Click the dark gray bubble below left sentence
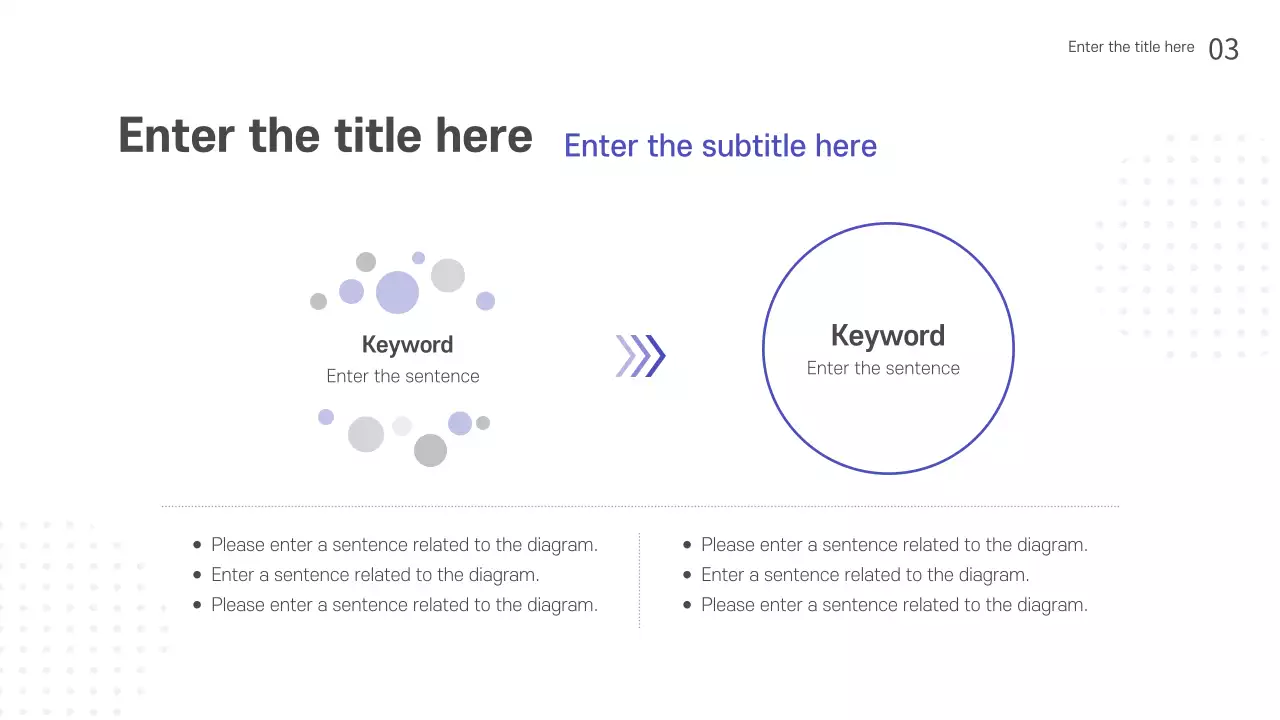Viewport: 1280px width, 720px height. click(x=430, y=450)
